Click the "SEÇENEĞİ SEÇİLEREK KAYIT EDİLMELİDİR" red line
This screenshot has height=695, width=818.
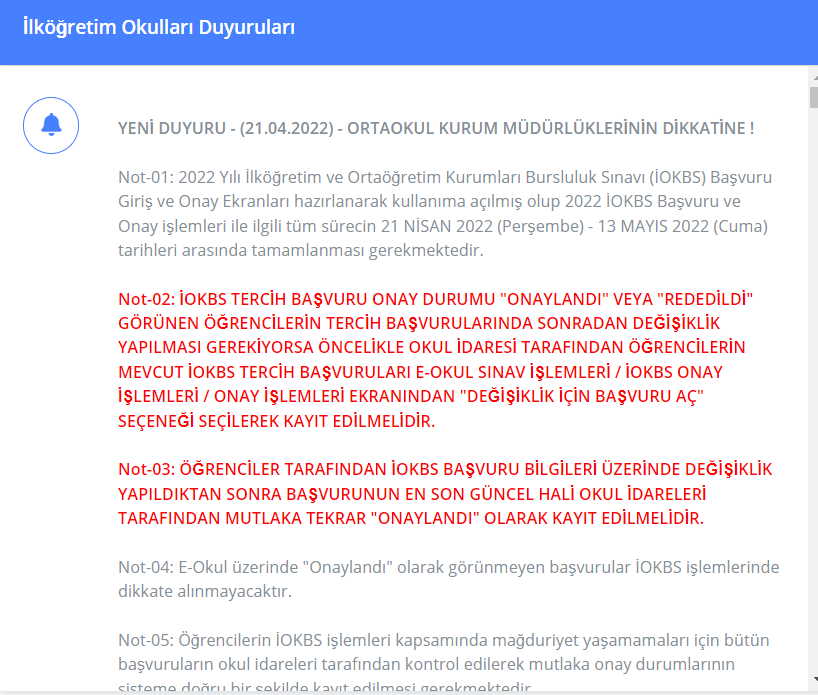(x=276, y=421)
